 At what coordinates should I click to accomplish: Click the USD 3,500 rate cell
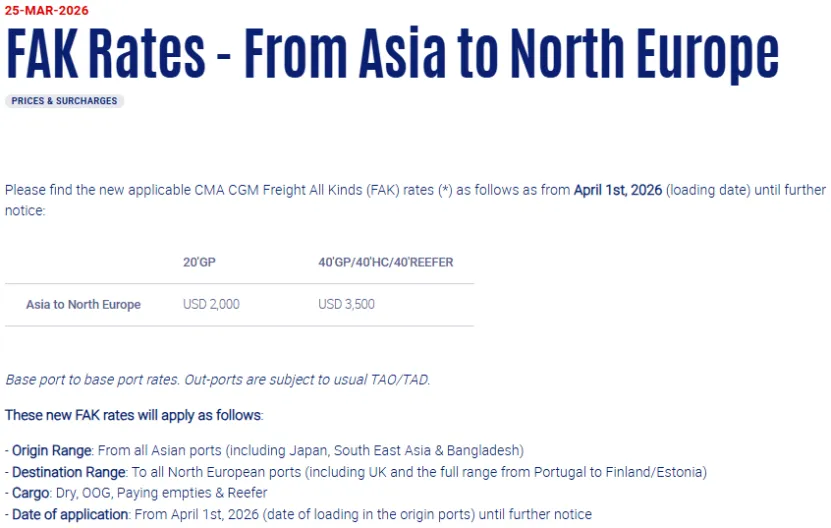click(x=346, y=304)
